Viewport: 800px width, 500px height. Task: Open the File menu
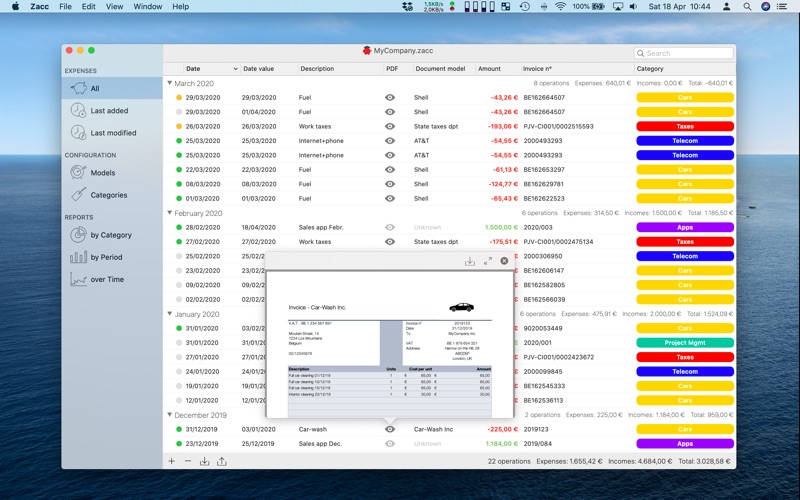tap(65, 7)
